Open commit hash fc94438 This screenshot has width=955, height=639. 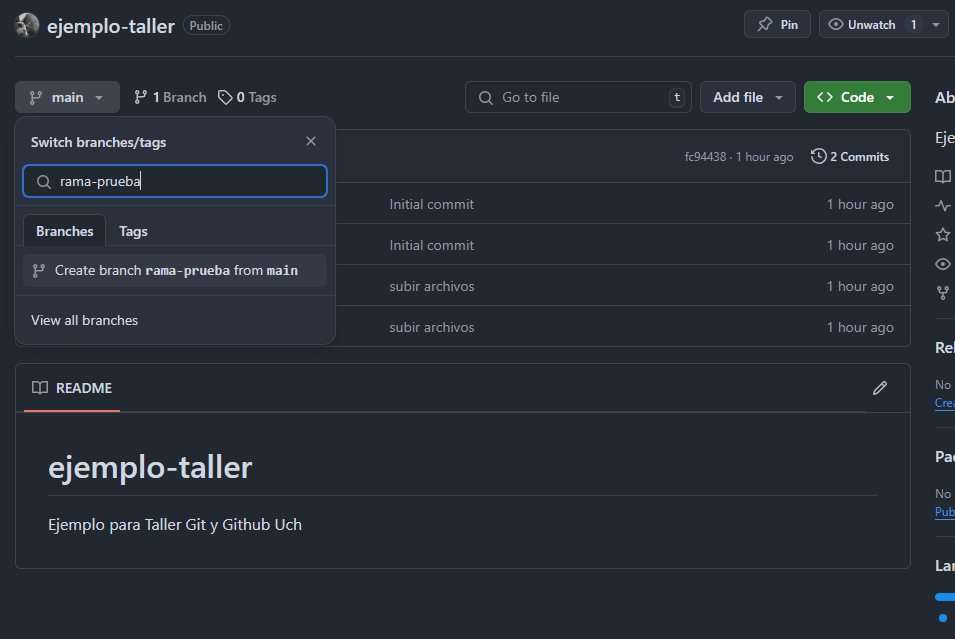pos(705,157)
